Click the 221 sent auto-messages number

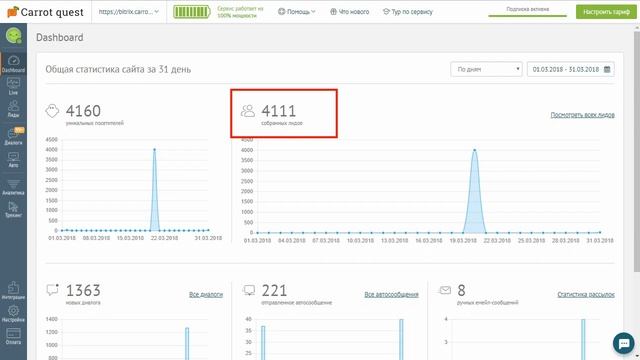click(274, 290)
